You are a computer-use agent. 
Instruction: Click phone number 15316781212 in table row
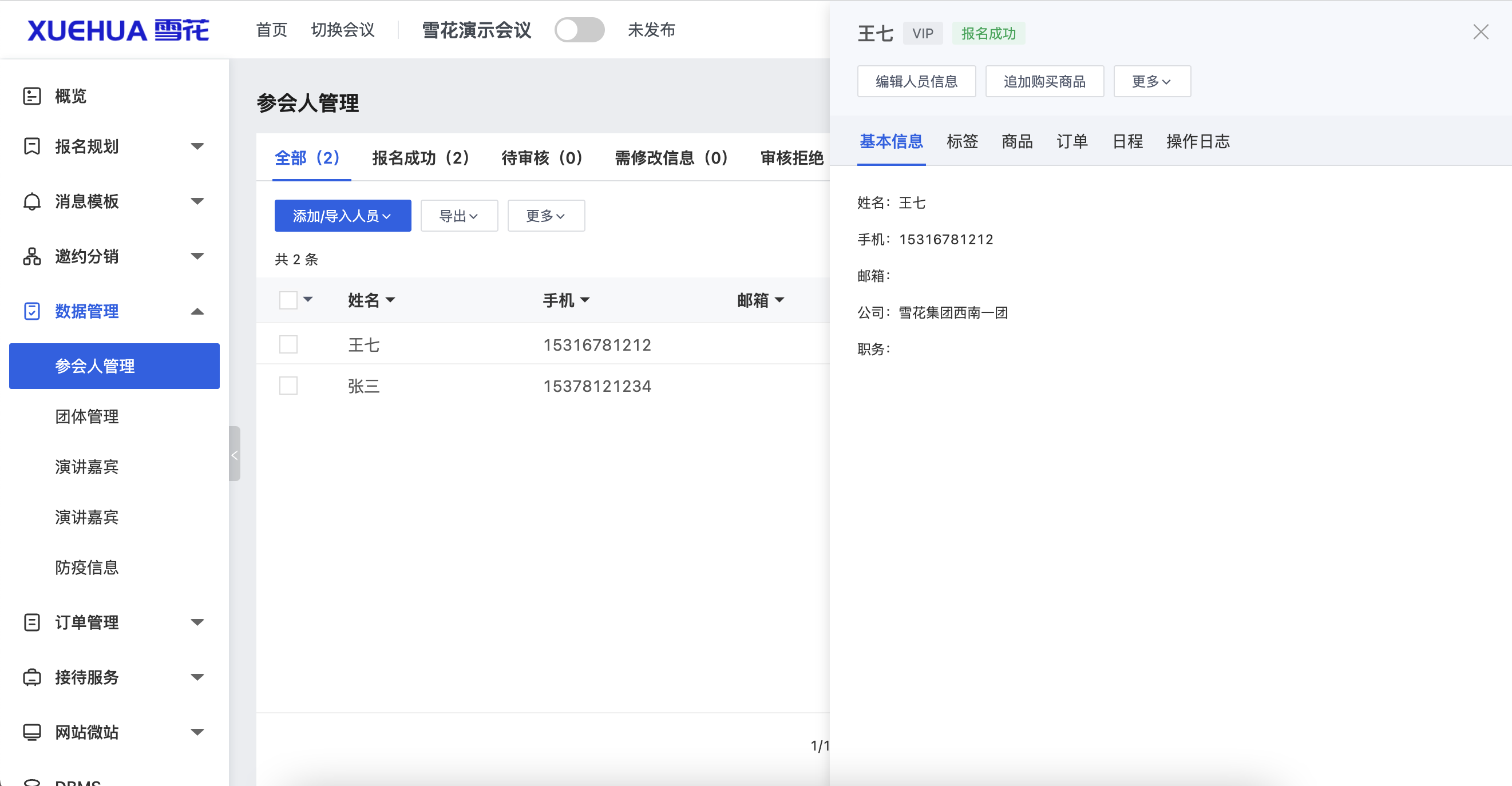point(597,345)
